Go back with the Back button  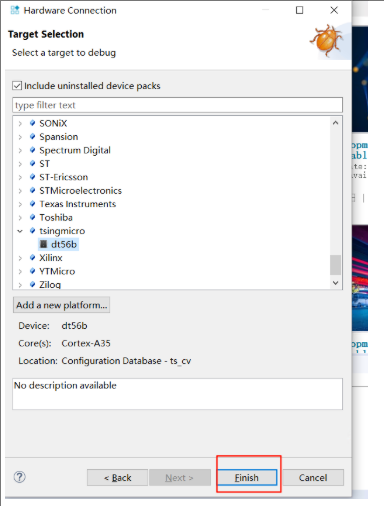(117, 478)
